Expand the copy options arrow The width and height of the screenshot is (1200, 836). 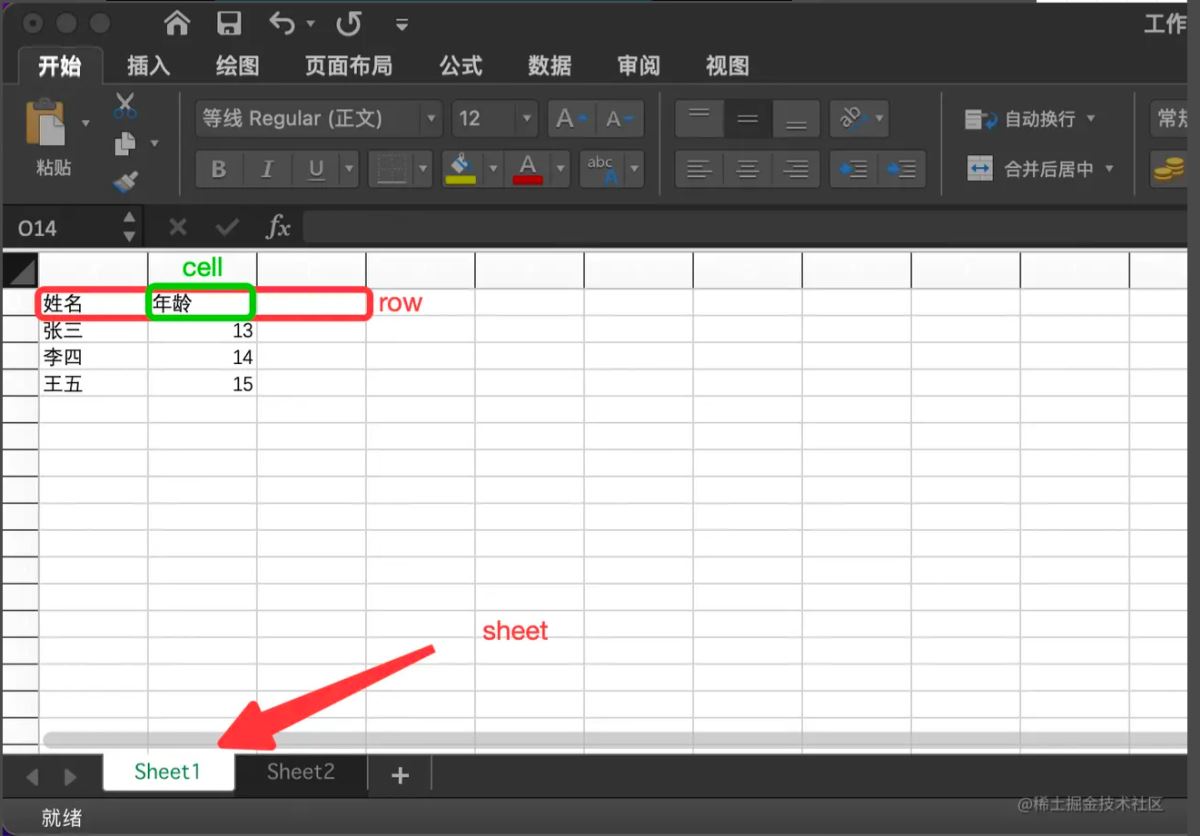point(154,144)
